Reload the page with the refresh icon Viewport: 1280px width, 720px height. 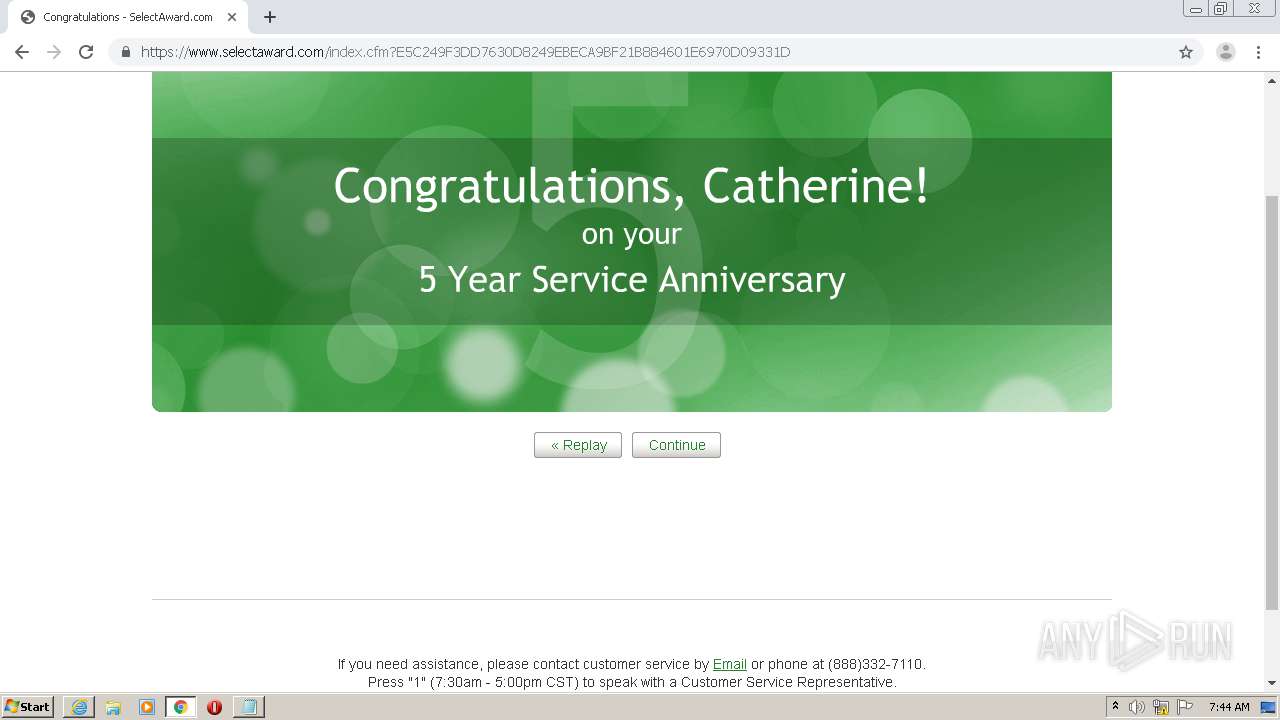(86, 52)
